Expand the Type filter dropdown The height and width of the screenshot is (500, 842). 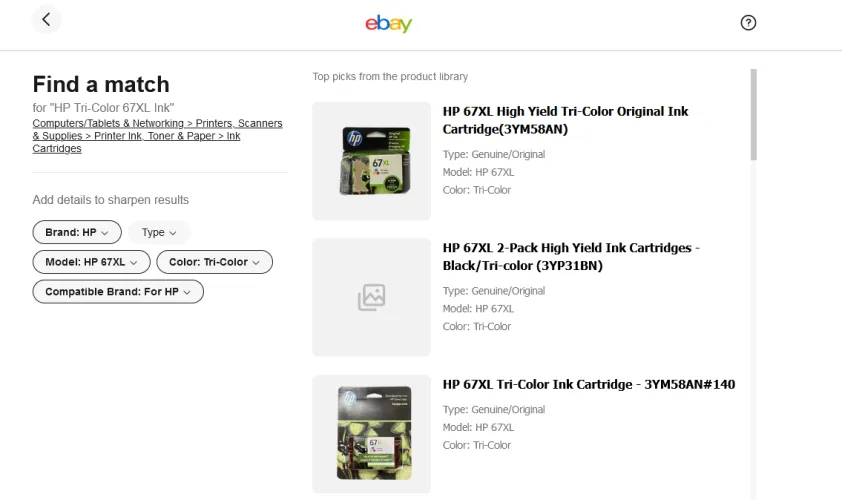pyautogui.click(x=158, y=232)
